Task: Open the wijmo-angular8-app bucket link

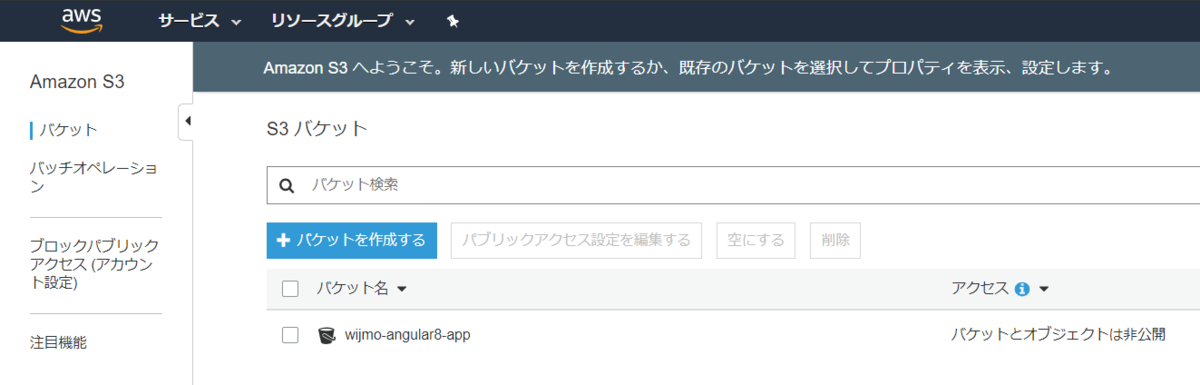Action: [407, 335]
